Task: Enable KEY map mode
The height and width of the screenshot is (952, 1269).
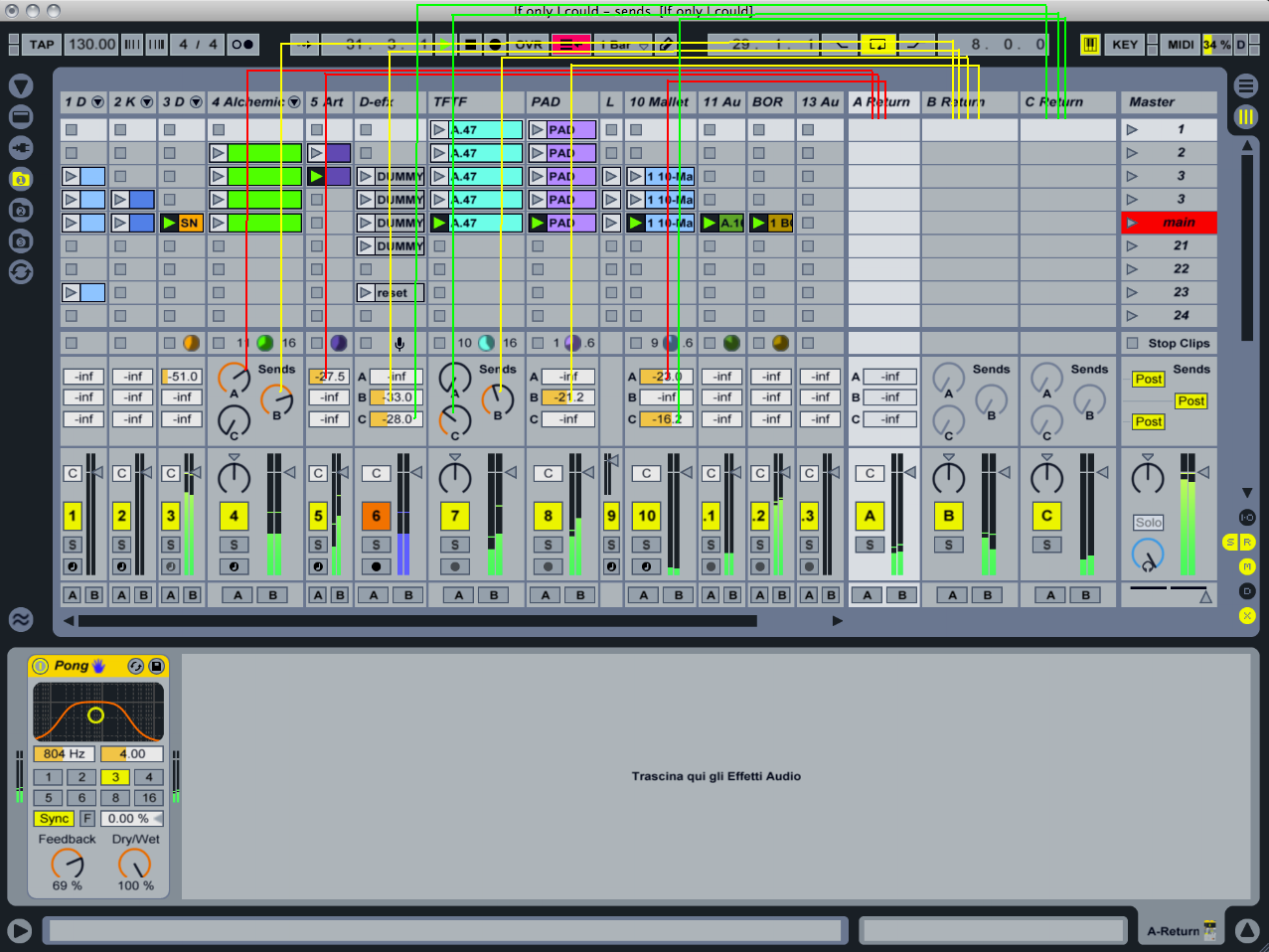Action: (1125, 45)
